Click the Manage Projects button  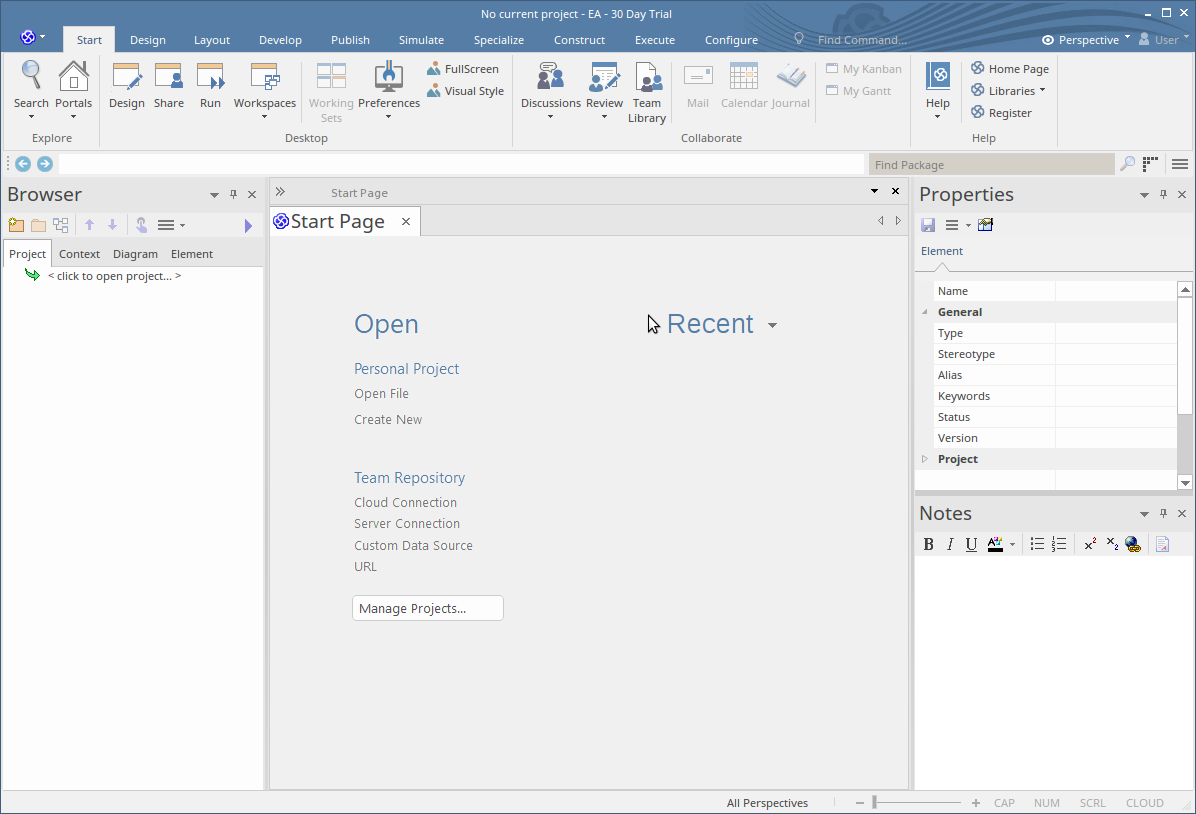pos(427,608)
